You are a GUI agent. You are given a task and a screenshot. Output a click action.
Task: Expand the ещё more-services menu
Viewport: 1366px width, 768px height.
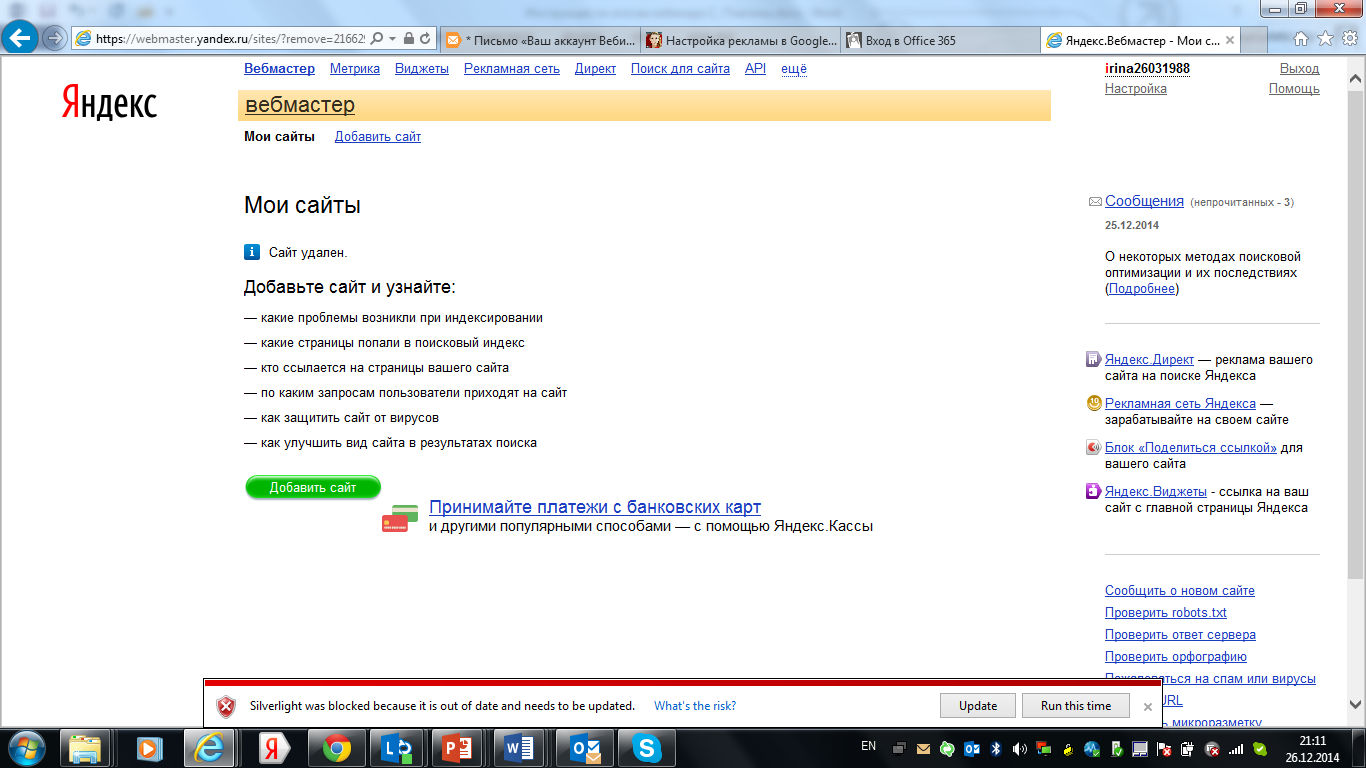tap(794, 69)
